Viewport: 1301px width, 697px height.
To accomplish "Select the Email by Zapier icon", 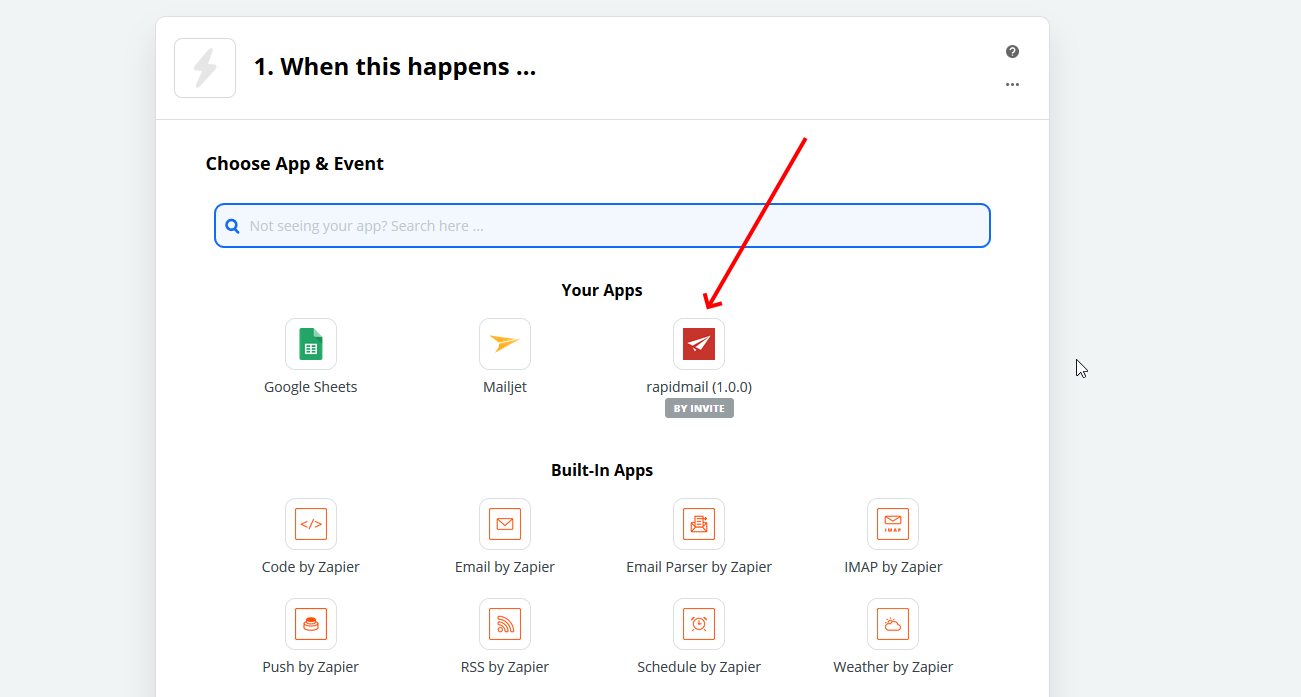I will click(x=505, y=524).
